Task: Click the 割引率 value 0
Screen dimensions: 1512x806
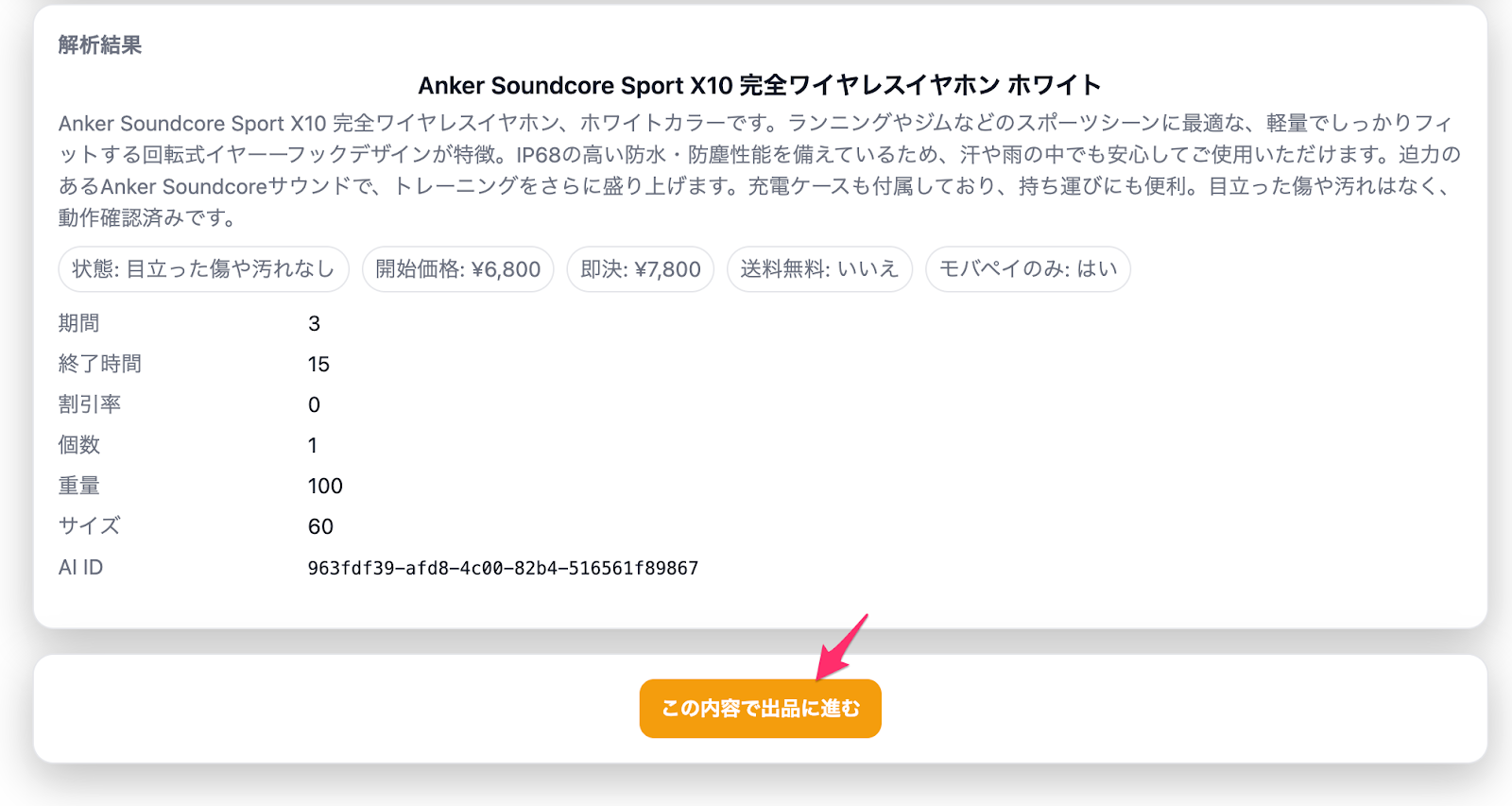Action: click(314, 405)
